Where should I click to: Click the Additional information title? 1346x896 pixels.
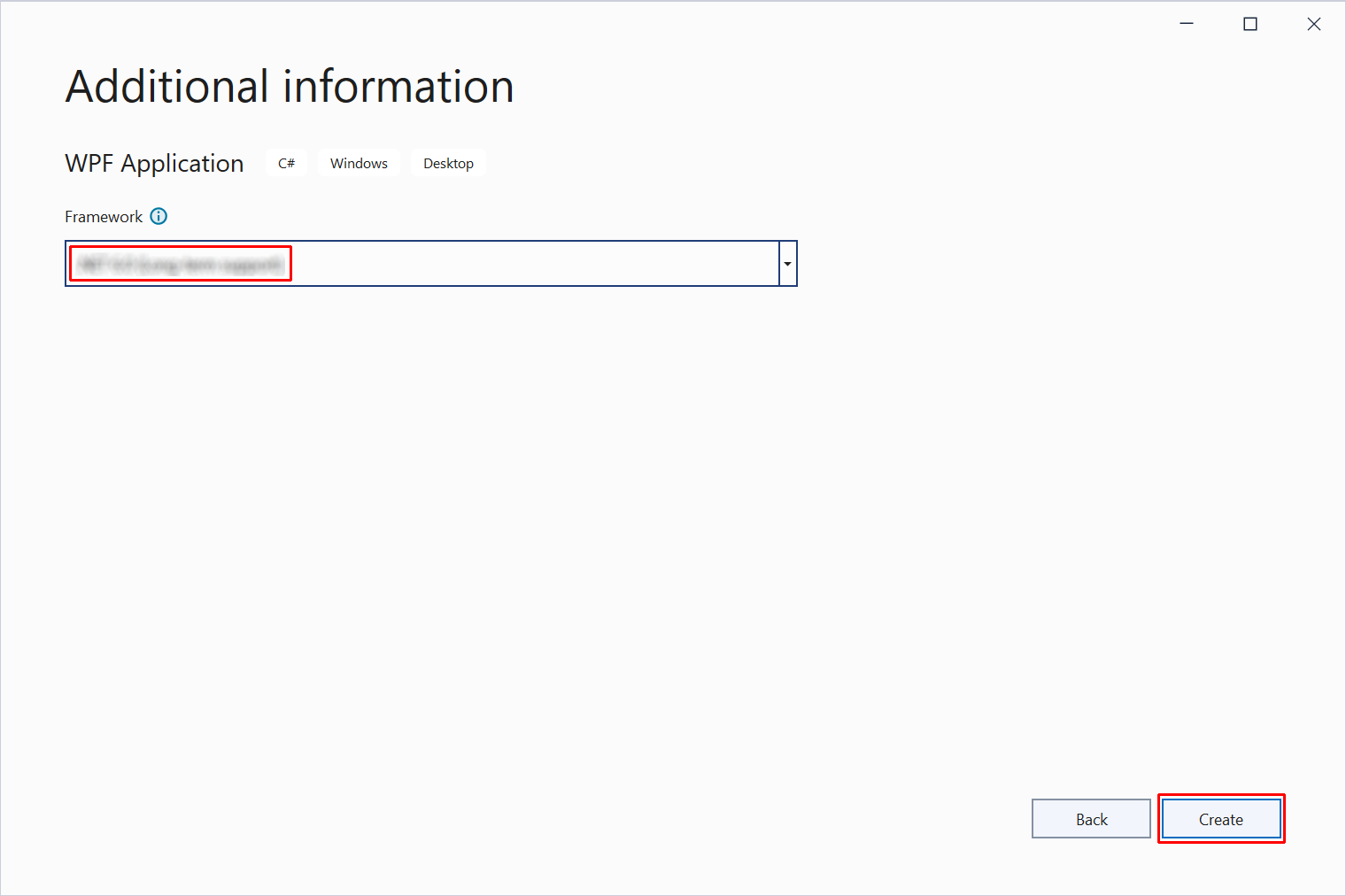(x=289, y=86)
